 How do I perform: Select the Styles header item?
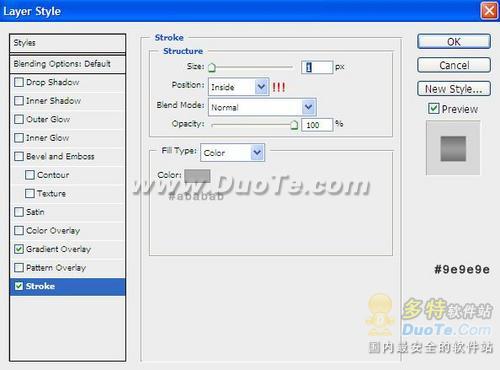pos(68,43)
